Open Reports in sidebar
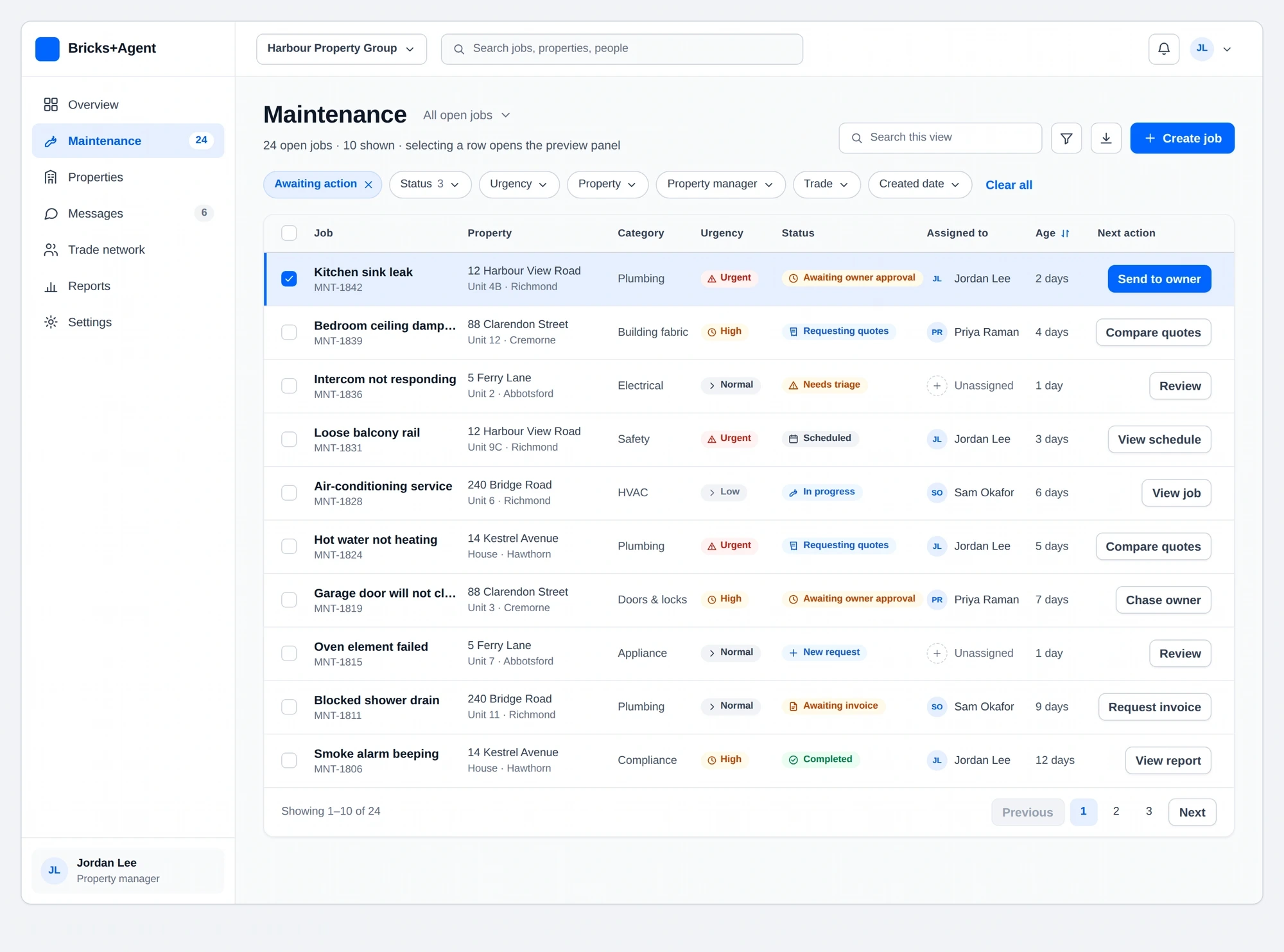This screenshot has height=952, width=1284. tap(128, 286)
